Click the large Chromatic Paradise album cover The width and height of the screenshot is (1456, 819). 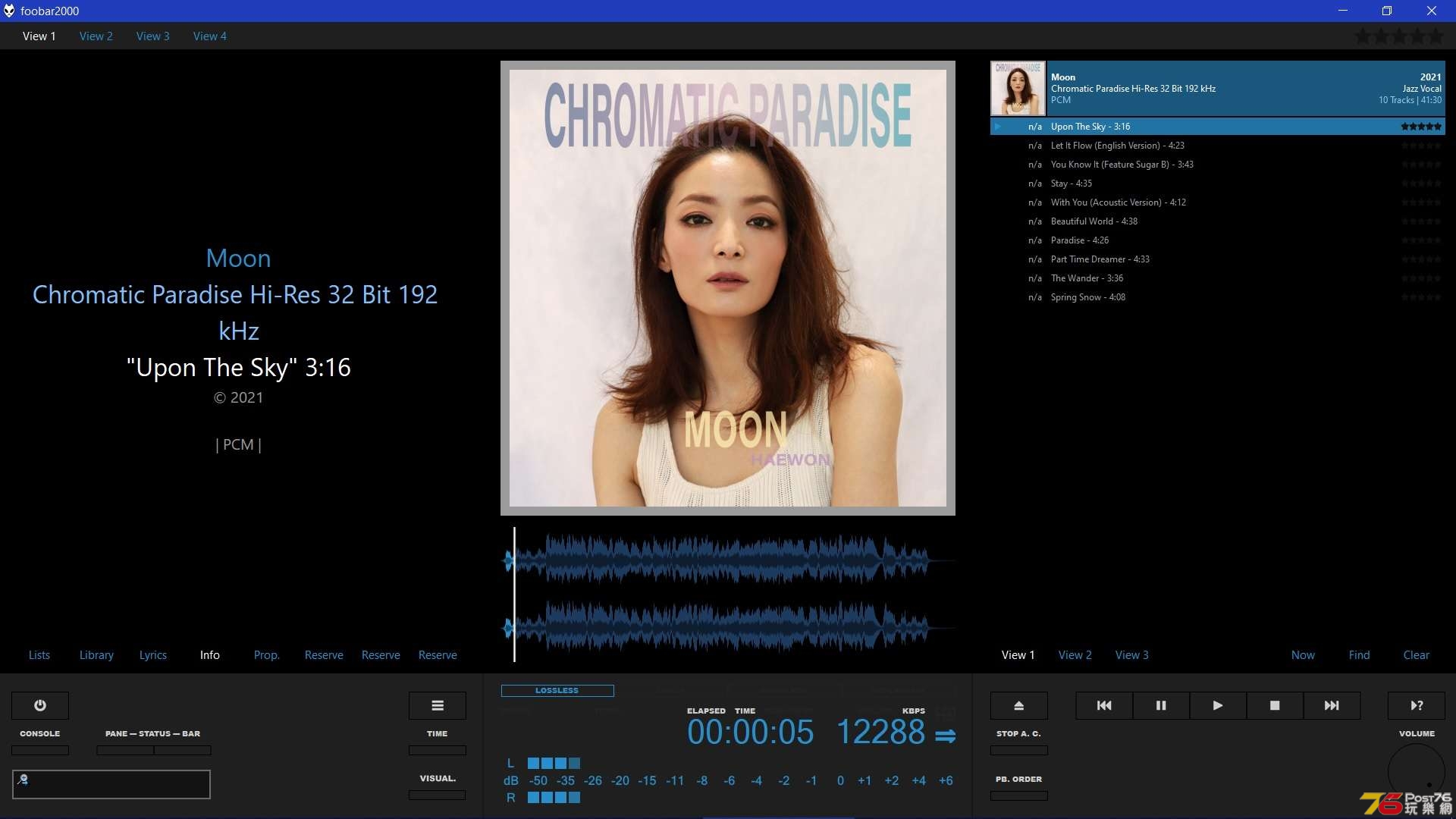(x=728, y=288)
